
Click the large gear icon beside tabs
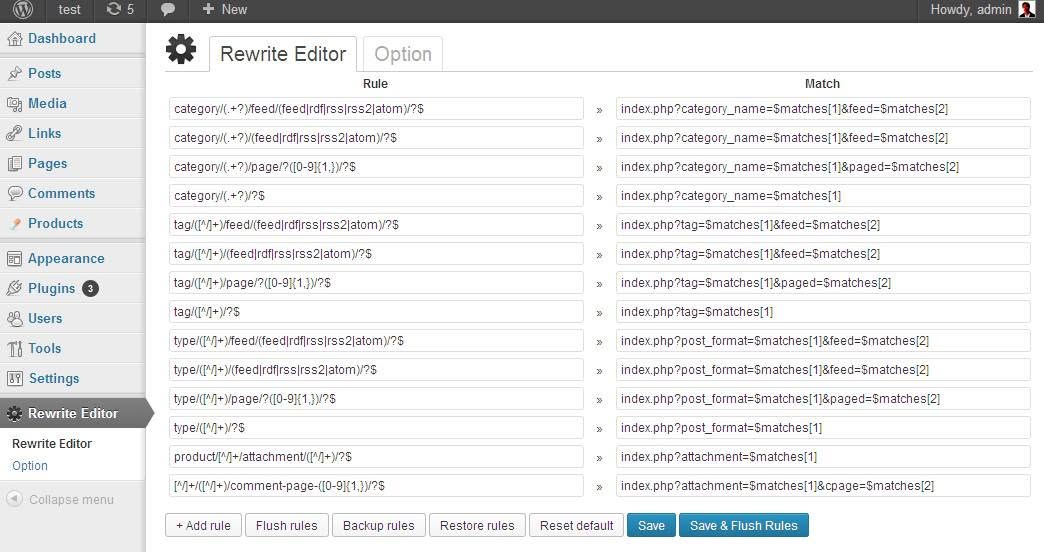point(181,49)
